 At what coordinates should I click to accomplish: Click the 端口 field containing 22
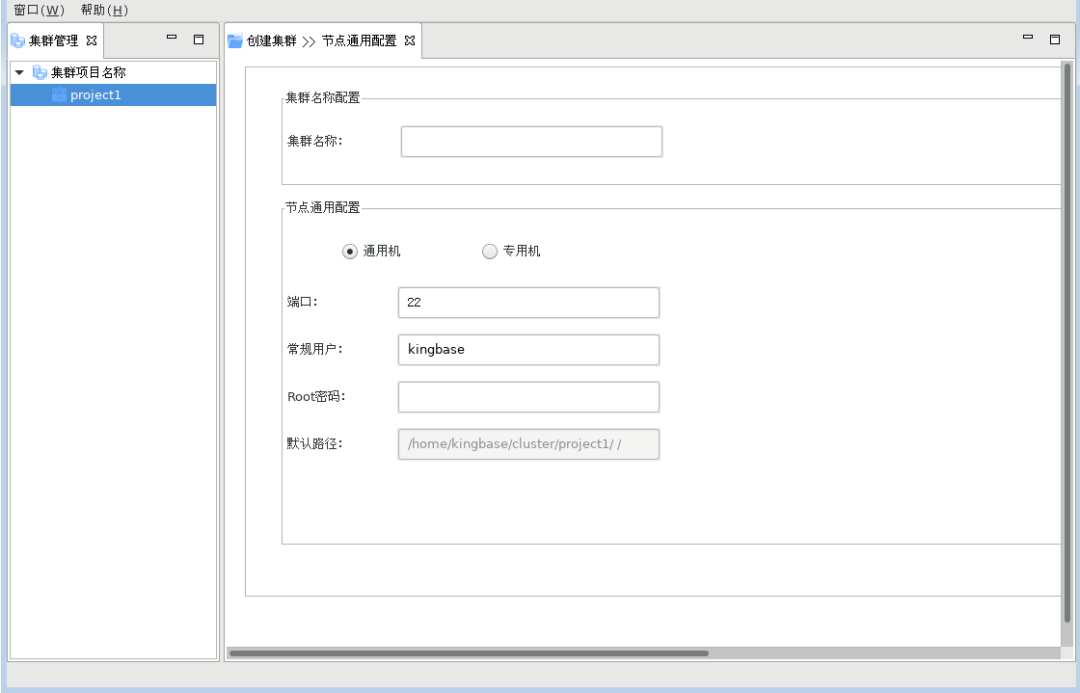point(528,302)
